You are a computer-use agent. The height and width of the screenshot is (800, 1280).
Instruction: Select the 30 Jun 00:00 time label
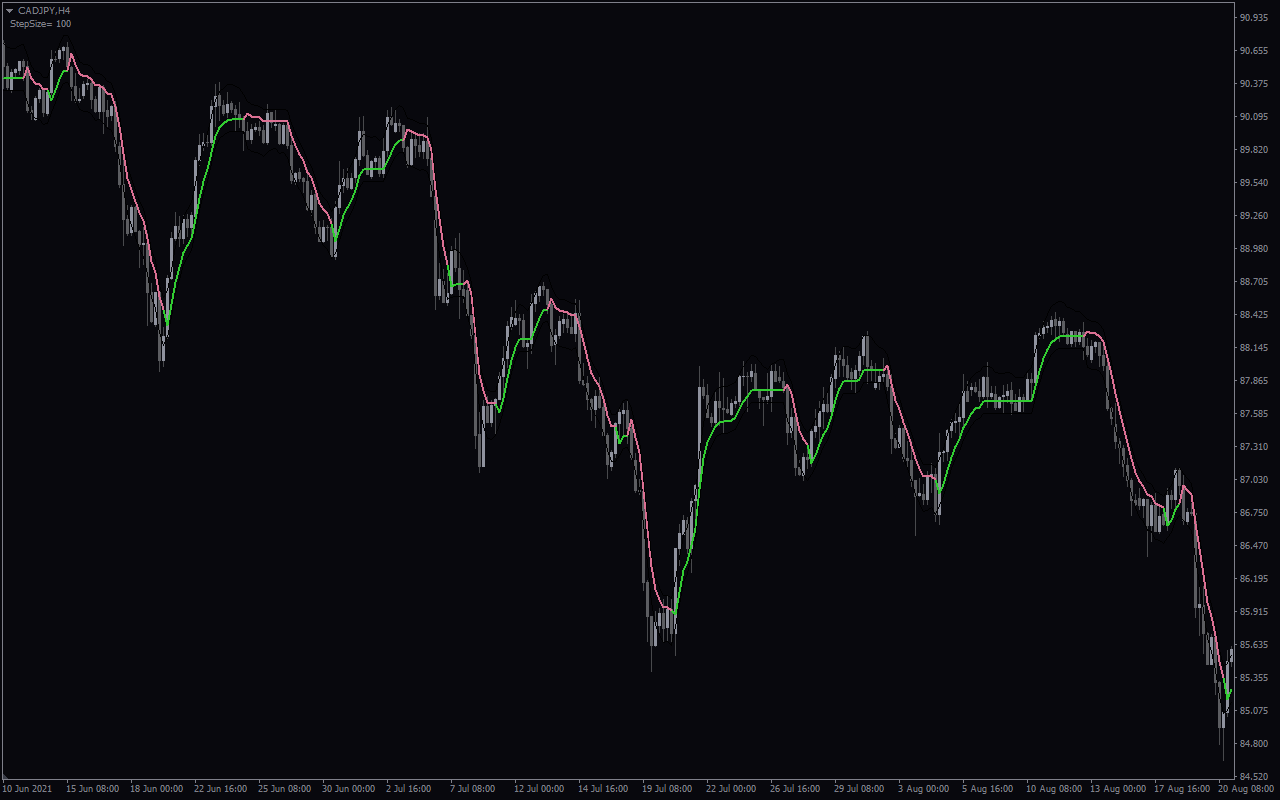(349, 789)
